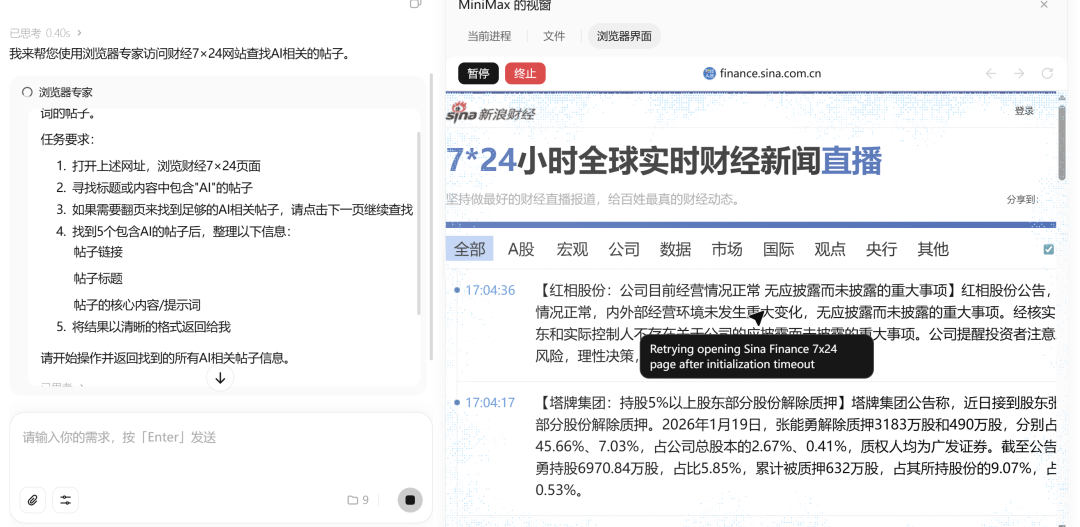Select the A股 category tab
This screenshot has height=527, width=1080.
click(521, 249)
